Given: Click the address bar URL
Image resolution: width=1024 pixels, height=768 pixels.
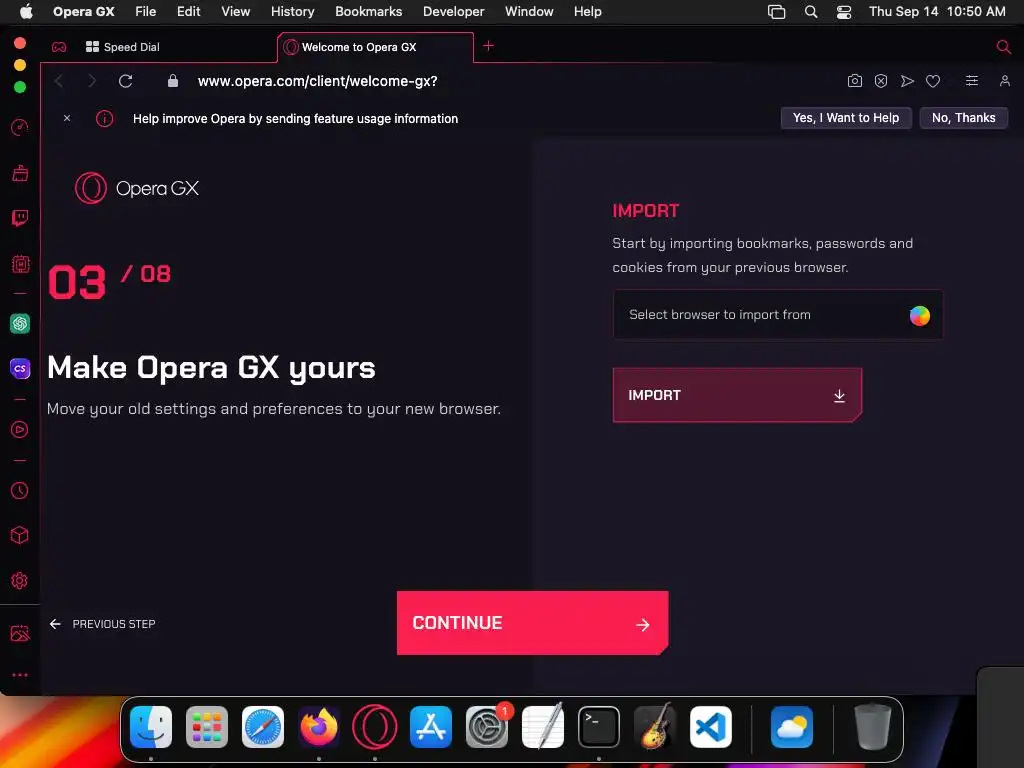Looking at the screenshot, I should 317,81.
